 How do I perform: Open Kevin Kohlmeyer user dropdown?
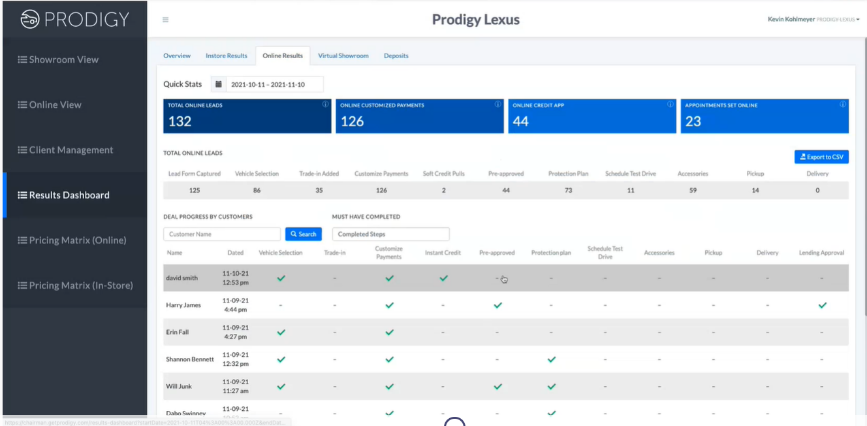813,19
